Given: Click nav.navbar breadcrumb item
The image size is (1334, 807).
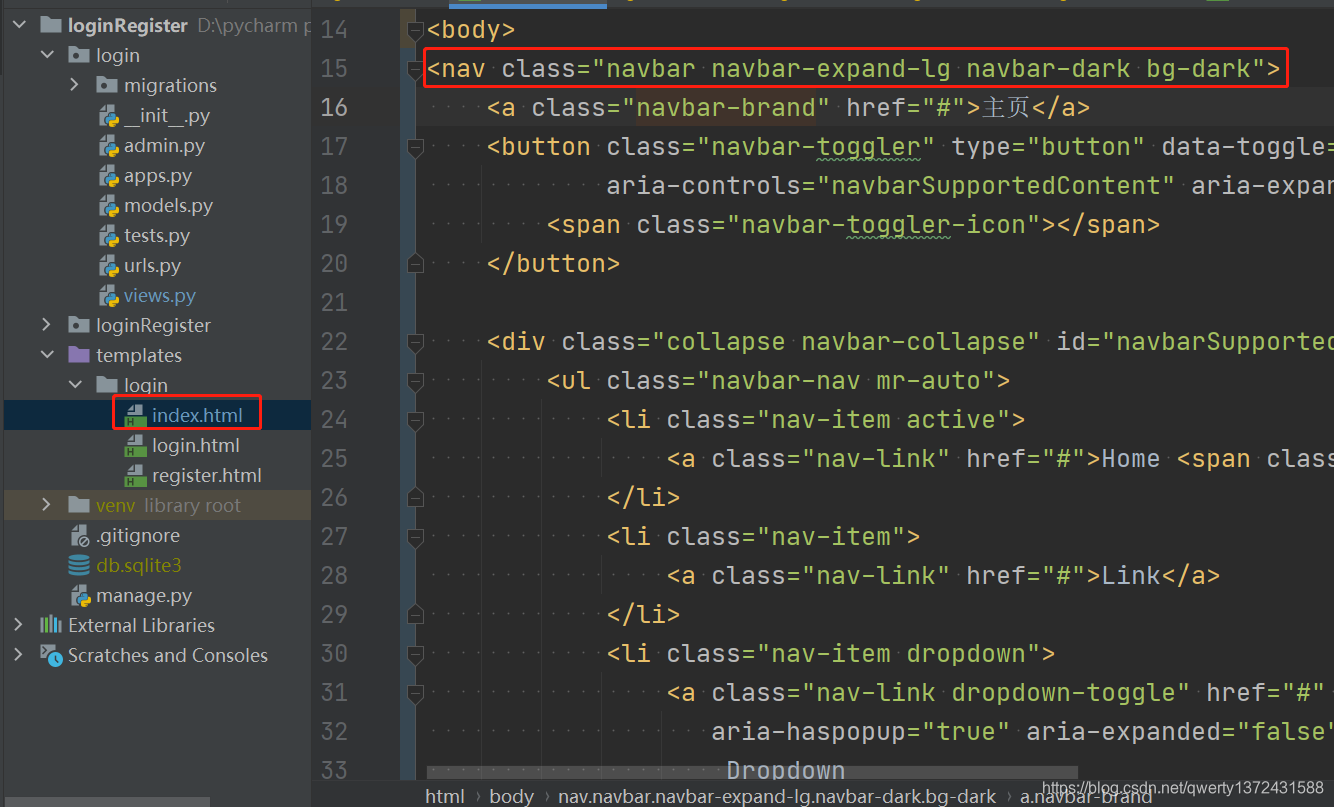Looking at the screenshot, I should point(777,796).
